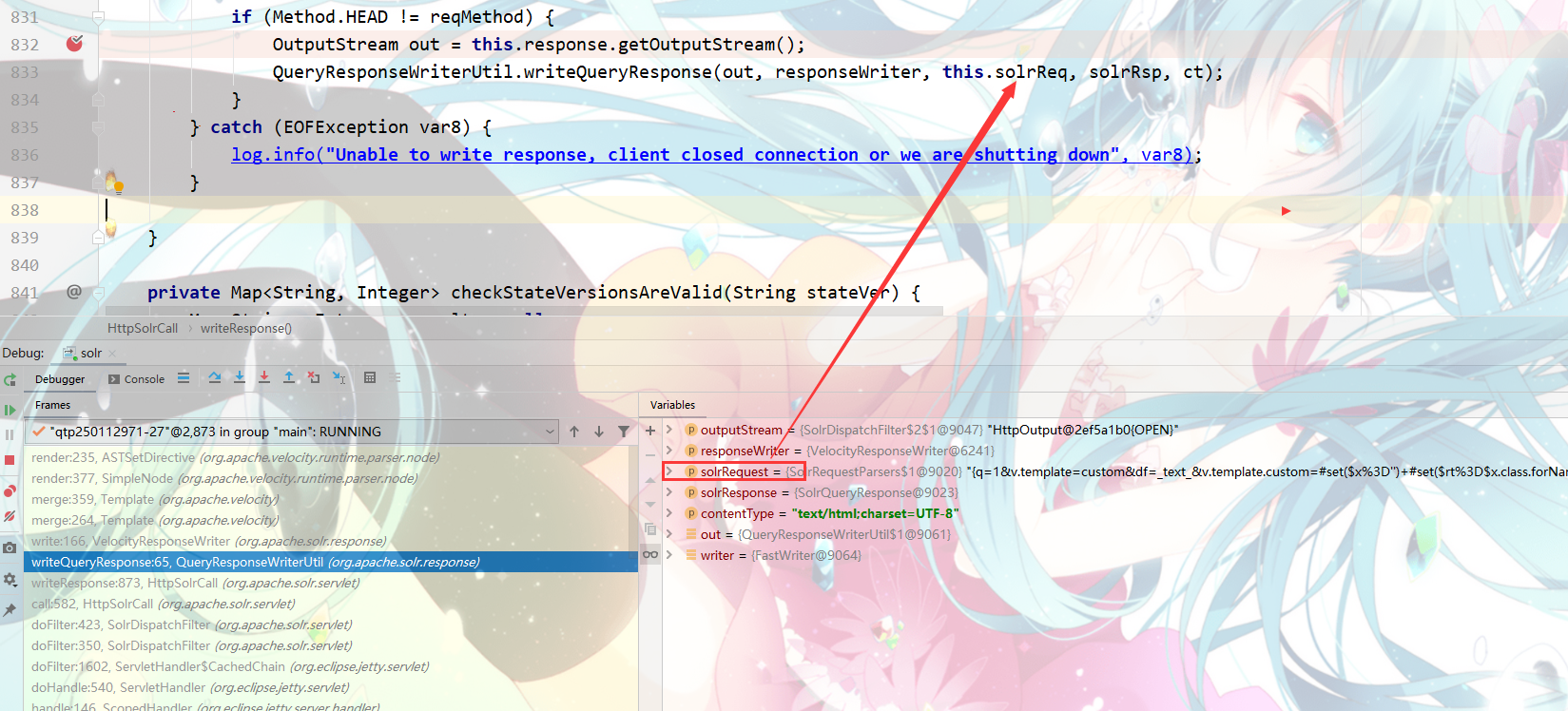Open the thread selector dropdown
The image size is (1568, 711).
click(x=293, y=432)
